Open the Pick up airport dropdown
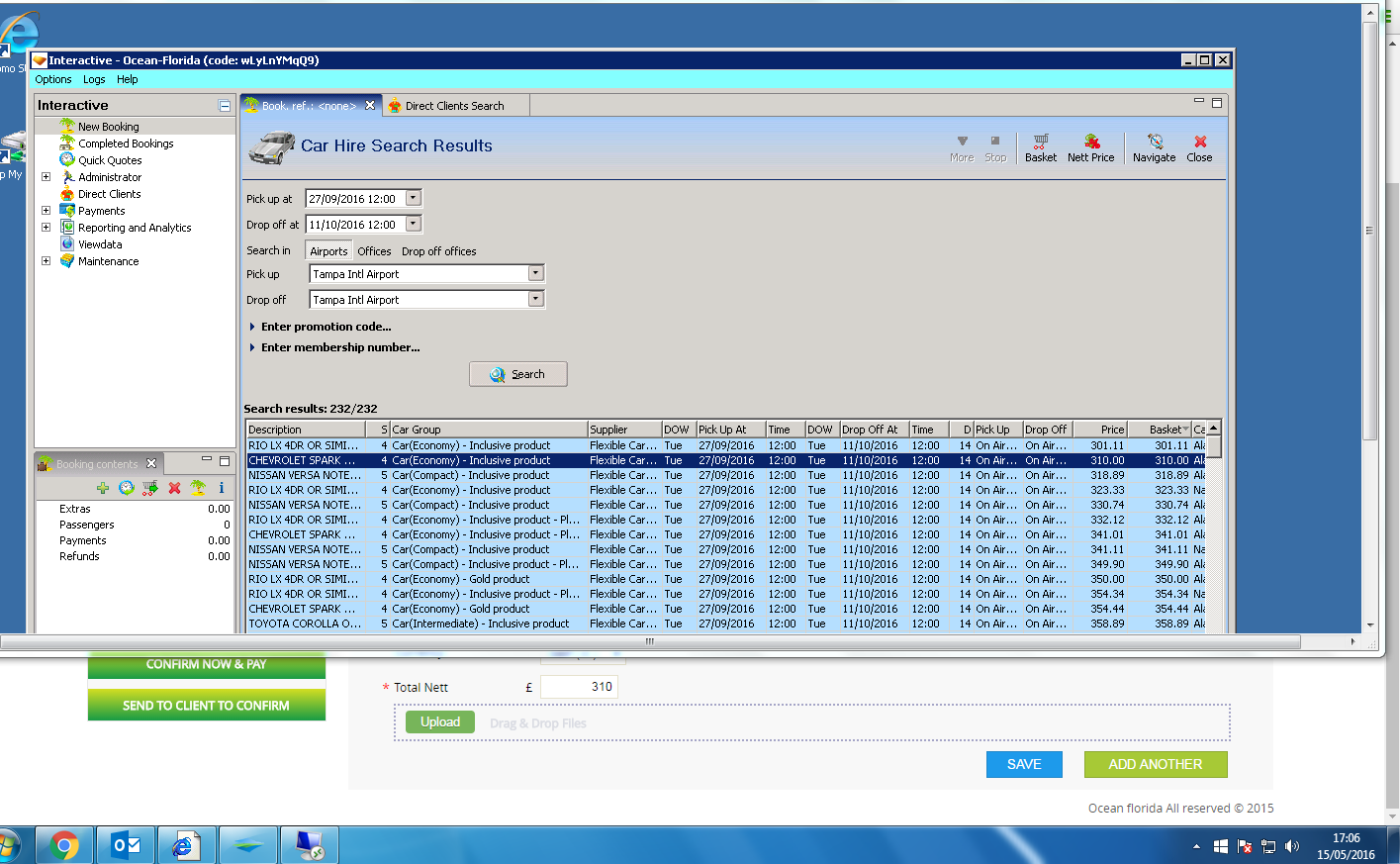 (x=535, y=273)
